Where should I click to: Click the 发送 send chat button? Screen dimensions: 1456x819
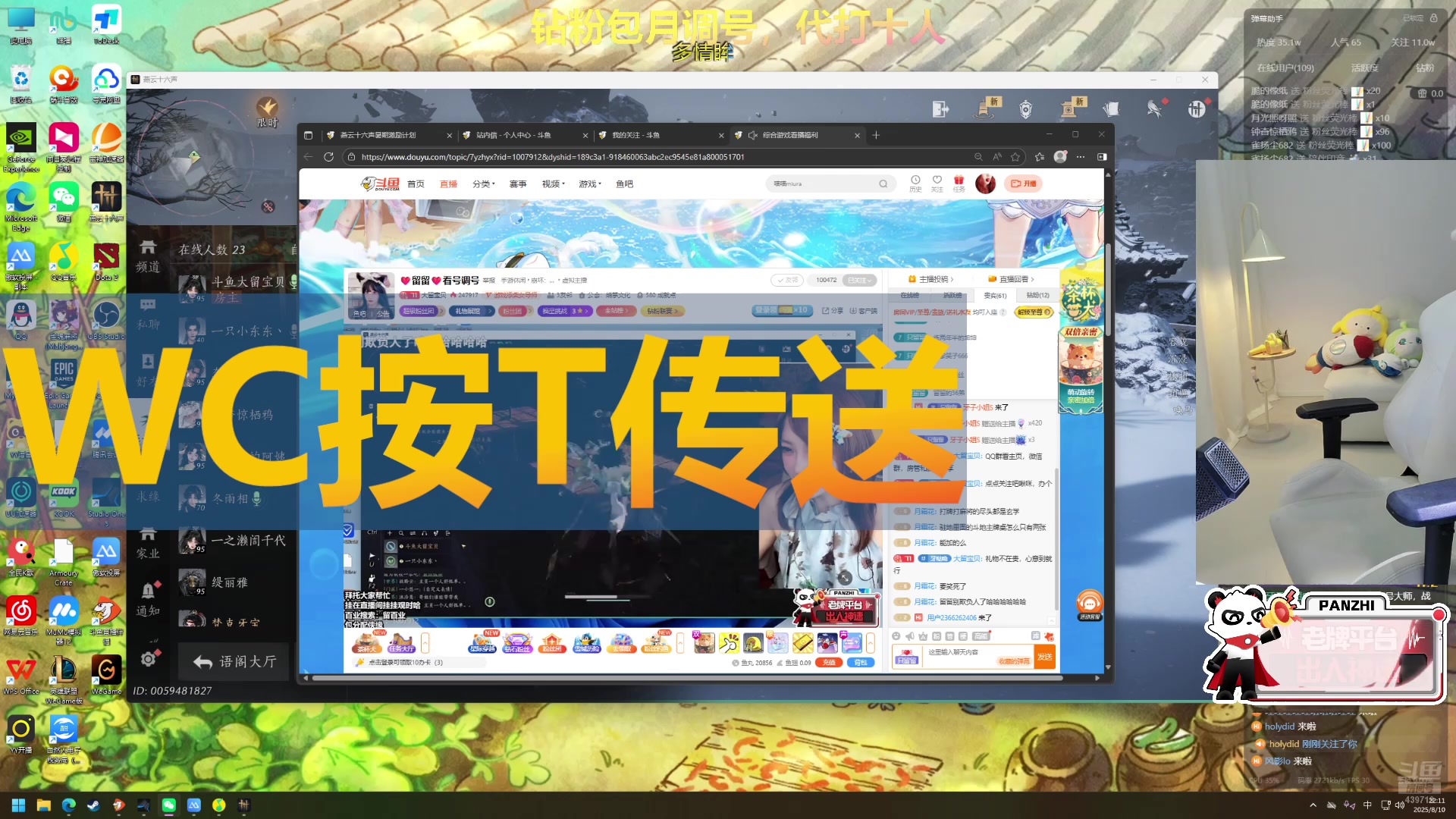(1045, 657)
